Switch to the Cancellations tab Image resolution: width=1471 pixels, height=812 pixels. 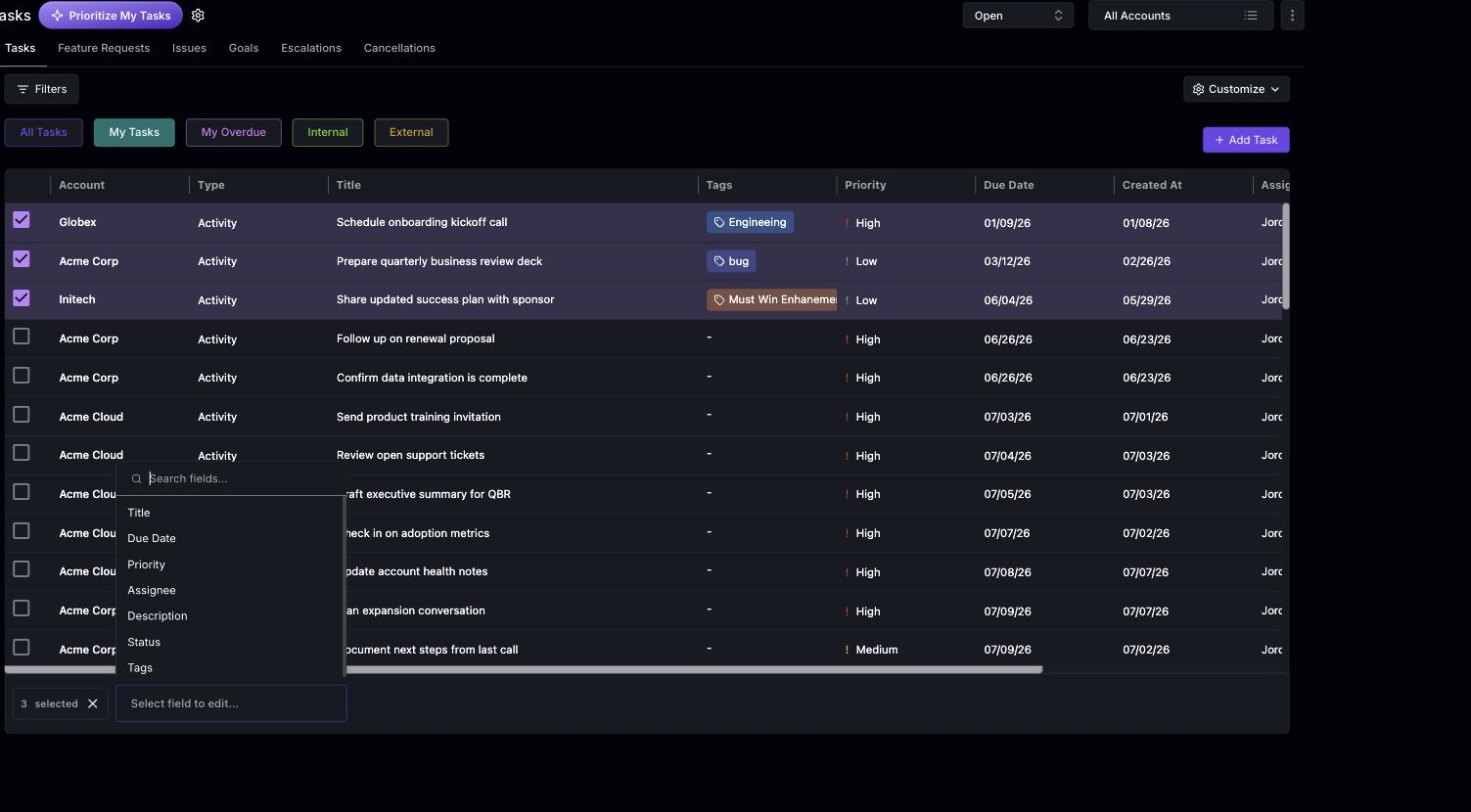(399, 48)
